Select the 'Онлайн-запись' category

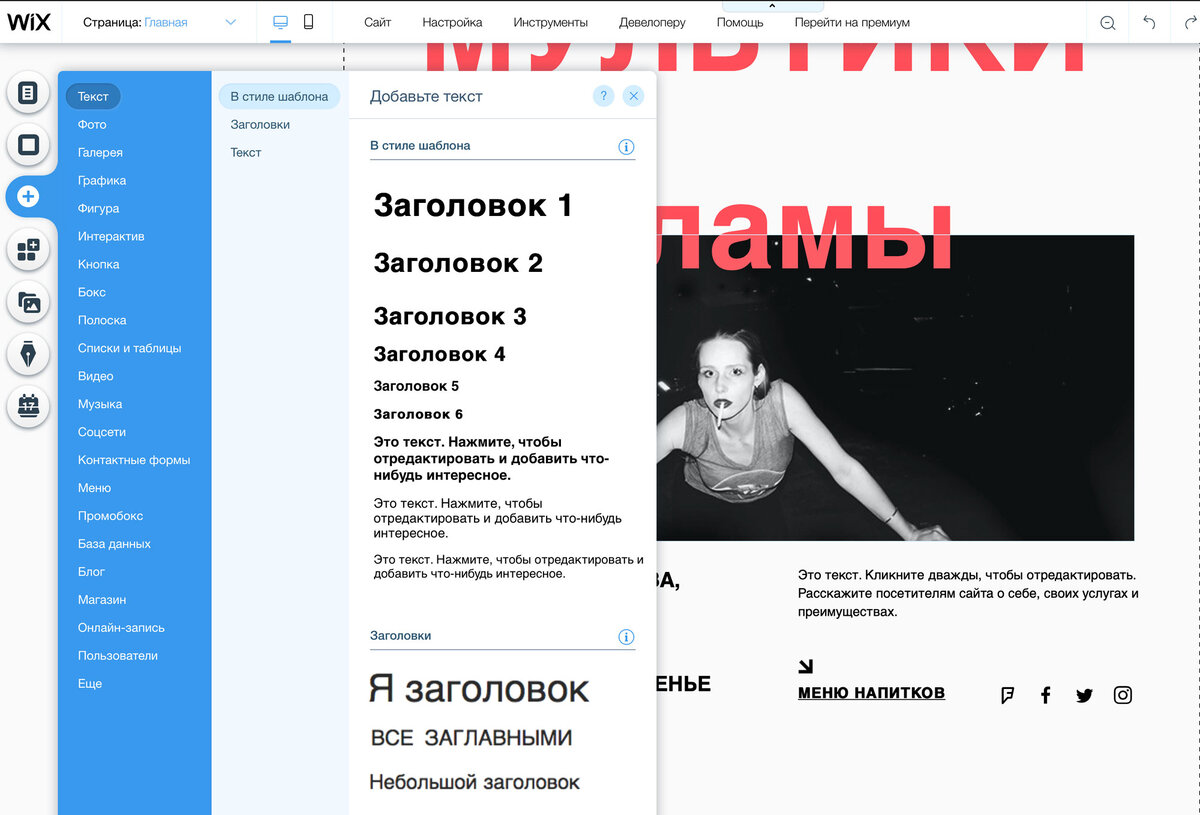121,628
